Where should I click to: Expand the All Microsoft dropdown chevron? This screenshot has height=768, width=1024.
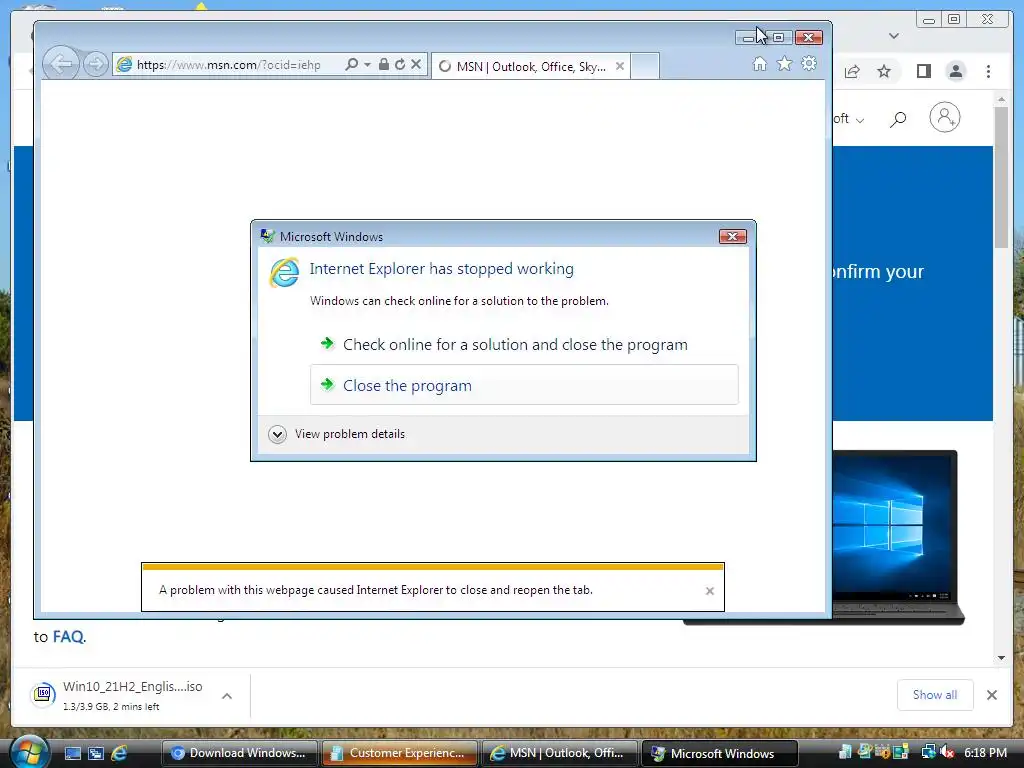tap(859, 120)
